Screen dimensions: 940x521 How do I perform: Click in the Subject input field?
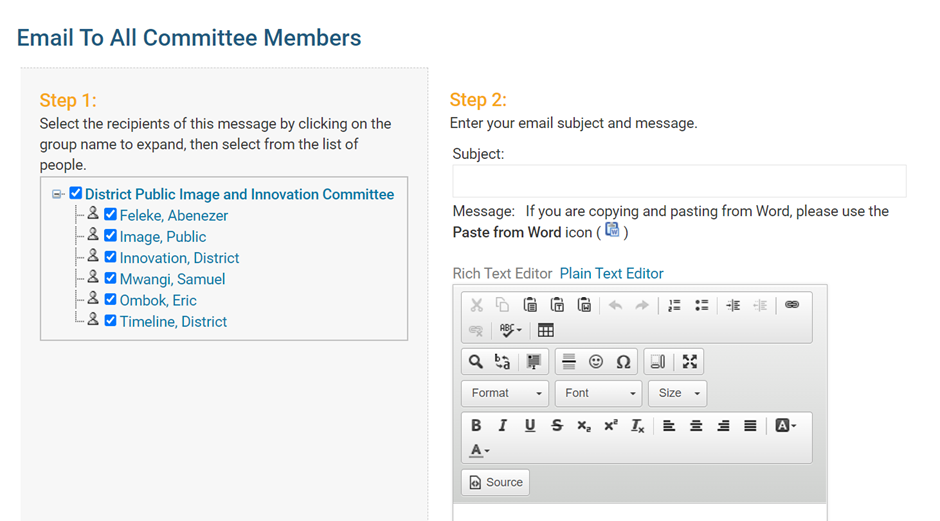coord(679,181)
